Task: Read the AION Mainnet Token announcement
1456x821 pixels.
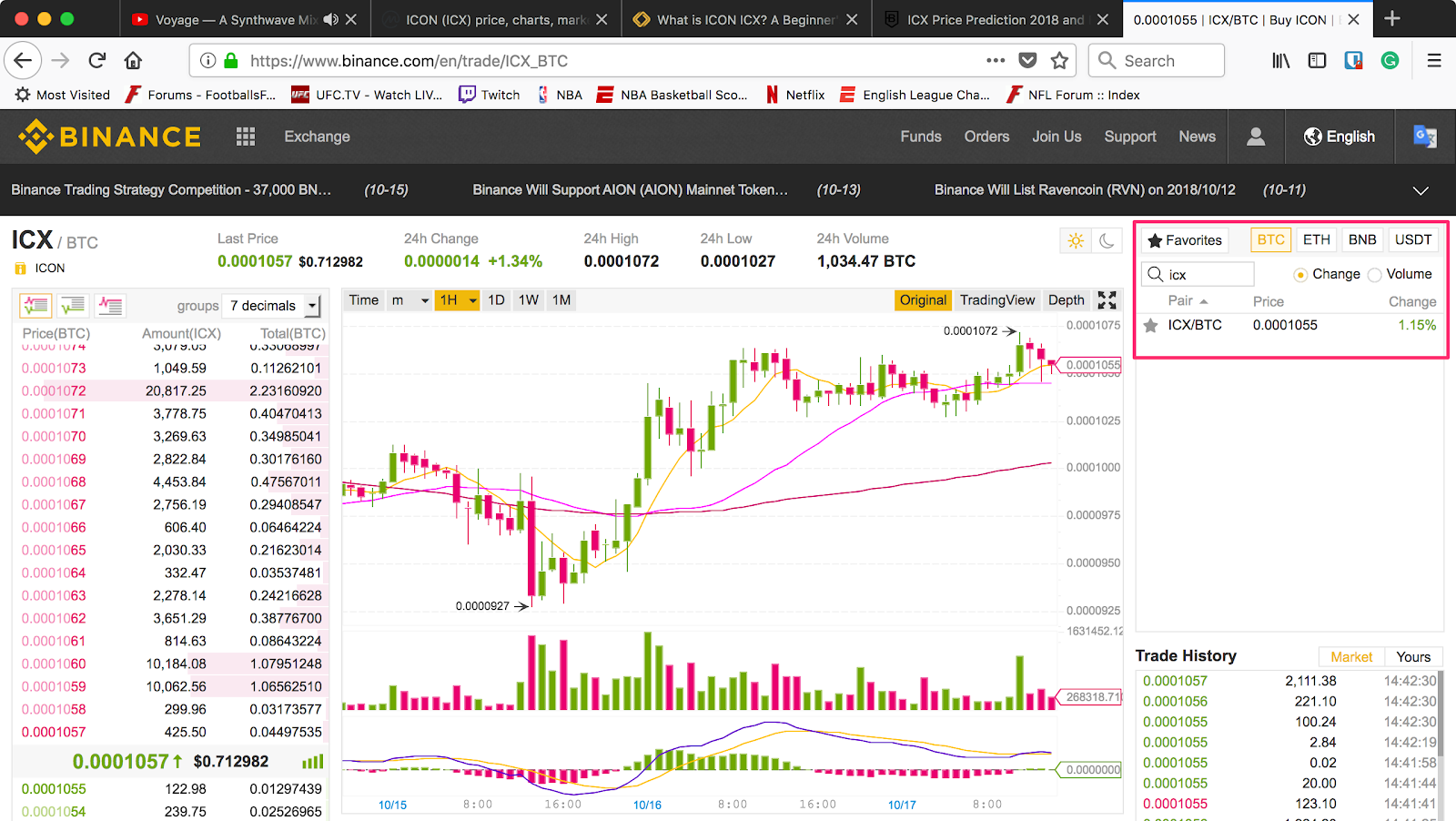Action: point(631,190)
